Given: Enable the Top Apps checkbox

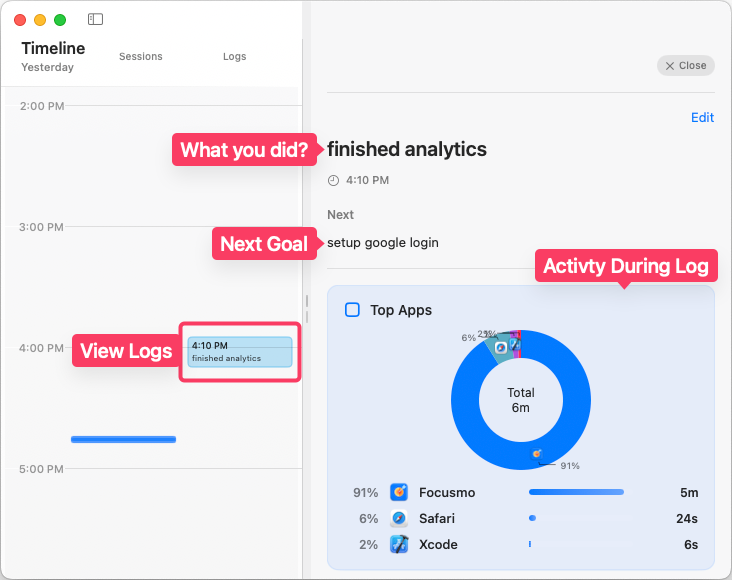Looking at the screenshot, I should [x=352, y=310].
